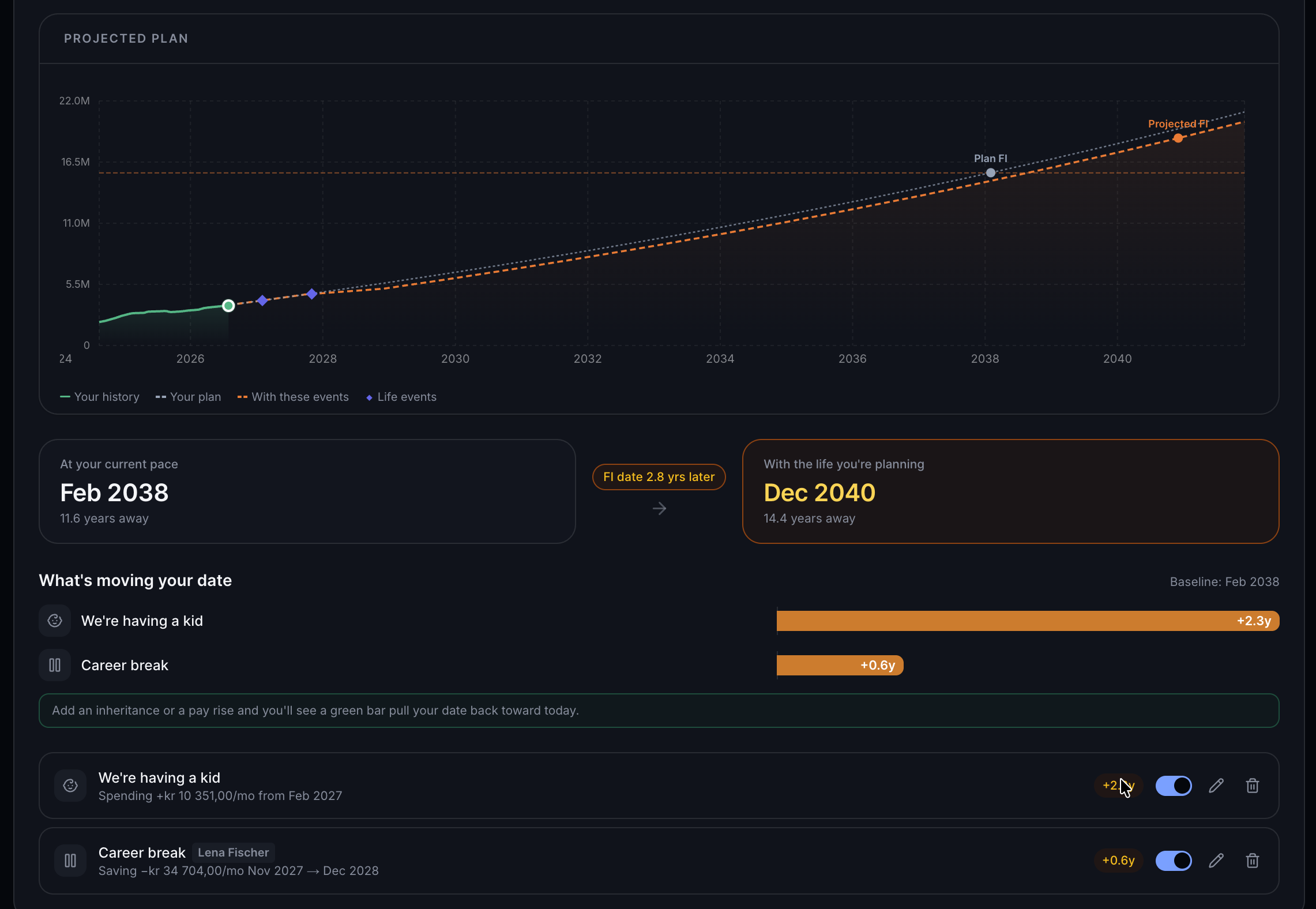Edit the We're having a kid event
Screen dimensions: 1316x909
pyautogui.click(x=1216, y=786)
